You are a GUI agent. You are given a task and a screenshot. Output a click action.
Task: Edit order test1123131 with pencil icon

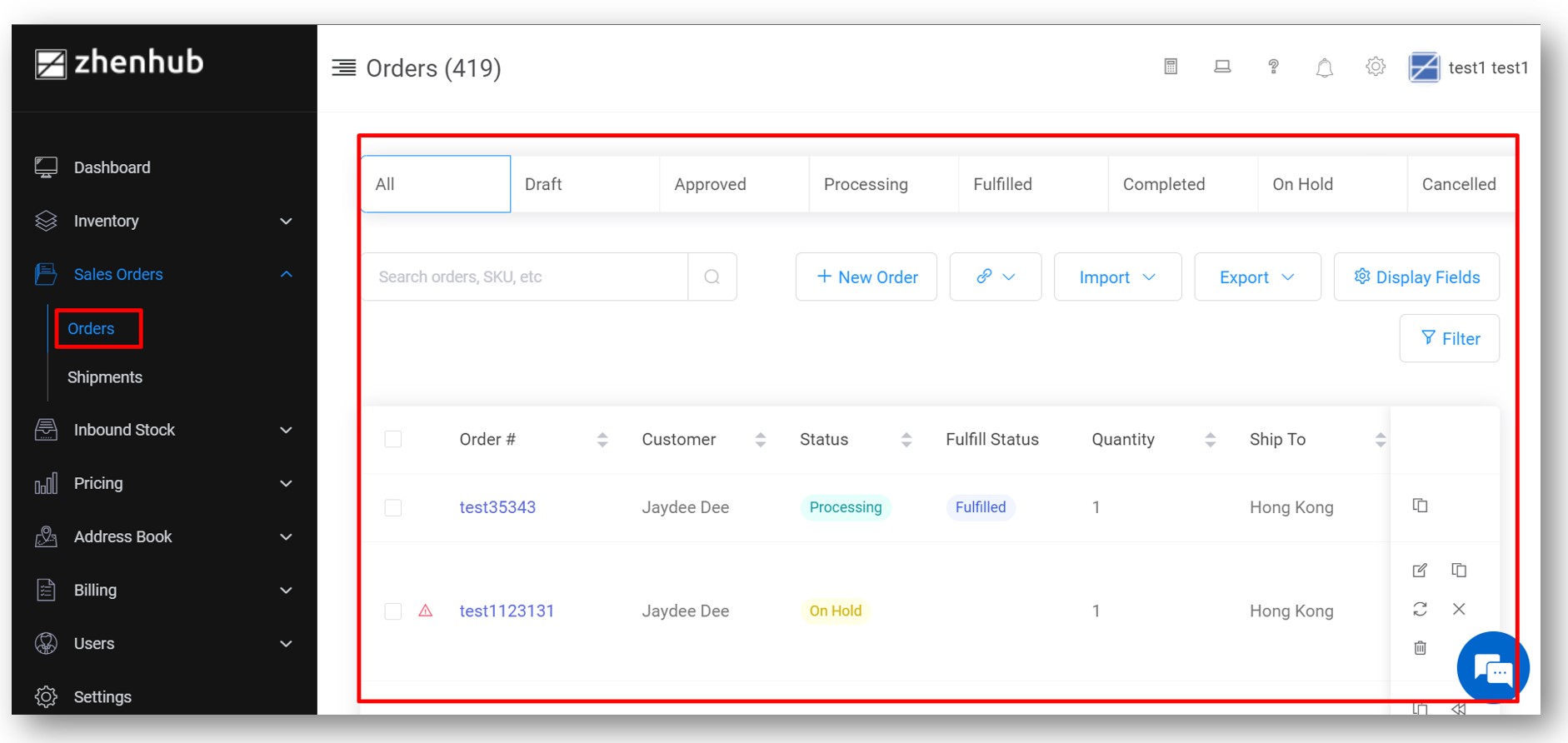(x=1420, y=571)
